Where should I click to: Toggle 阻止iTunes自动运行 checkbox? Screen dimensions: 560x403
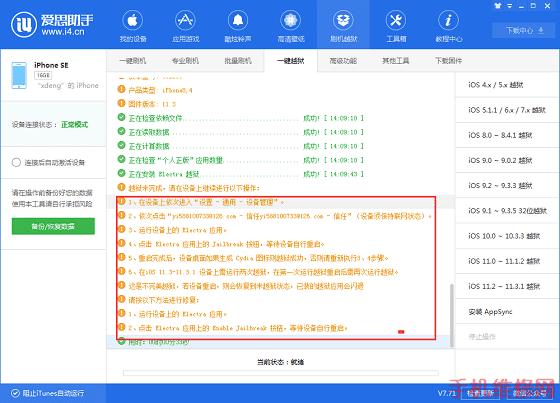pos(15,393)
